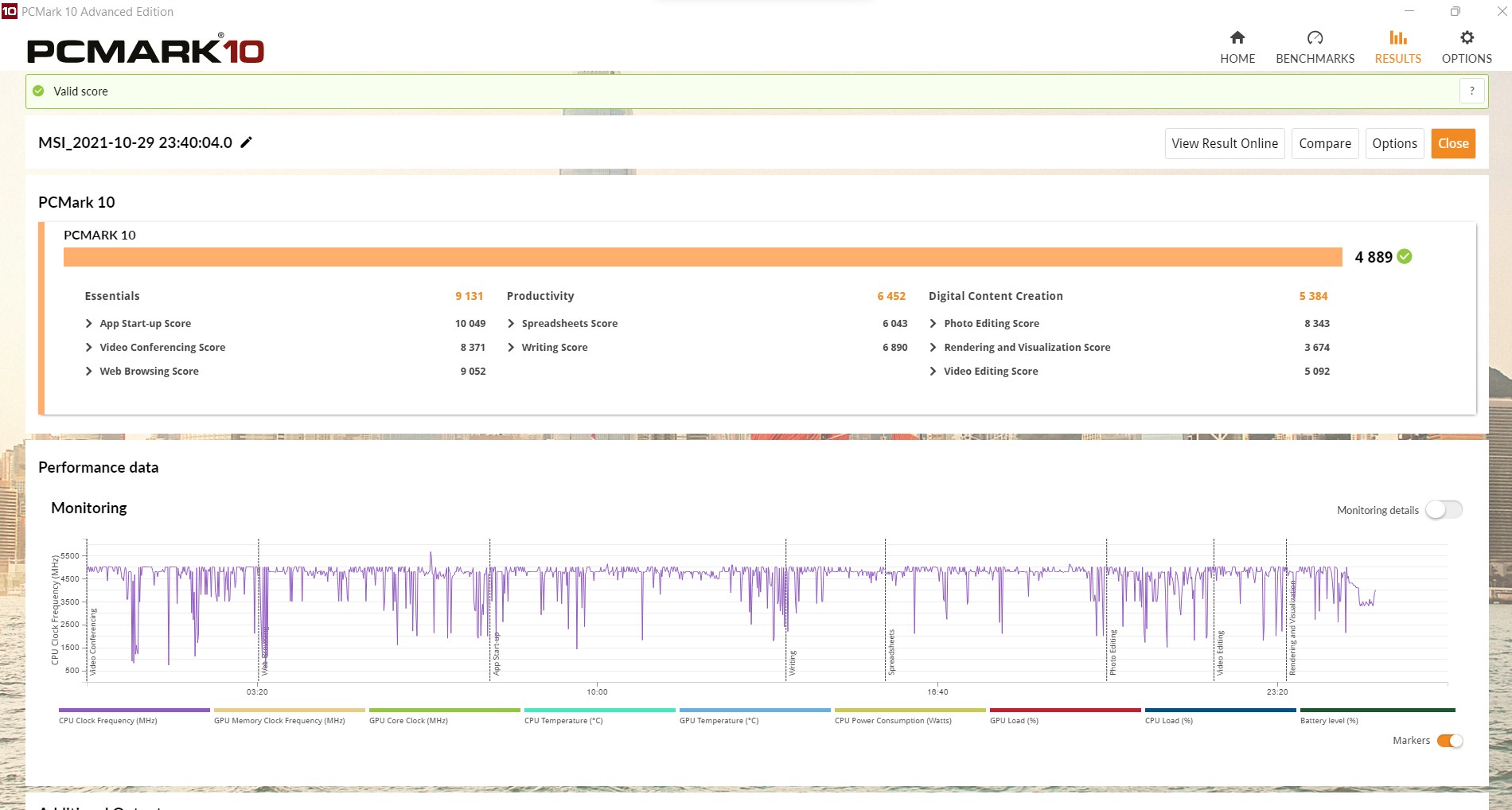Click the Writing marker on the graph
This screenshot has width=1512, height=810.
792,662
